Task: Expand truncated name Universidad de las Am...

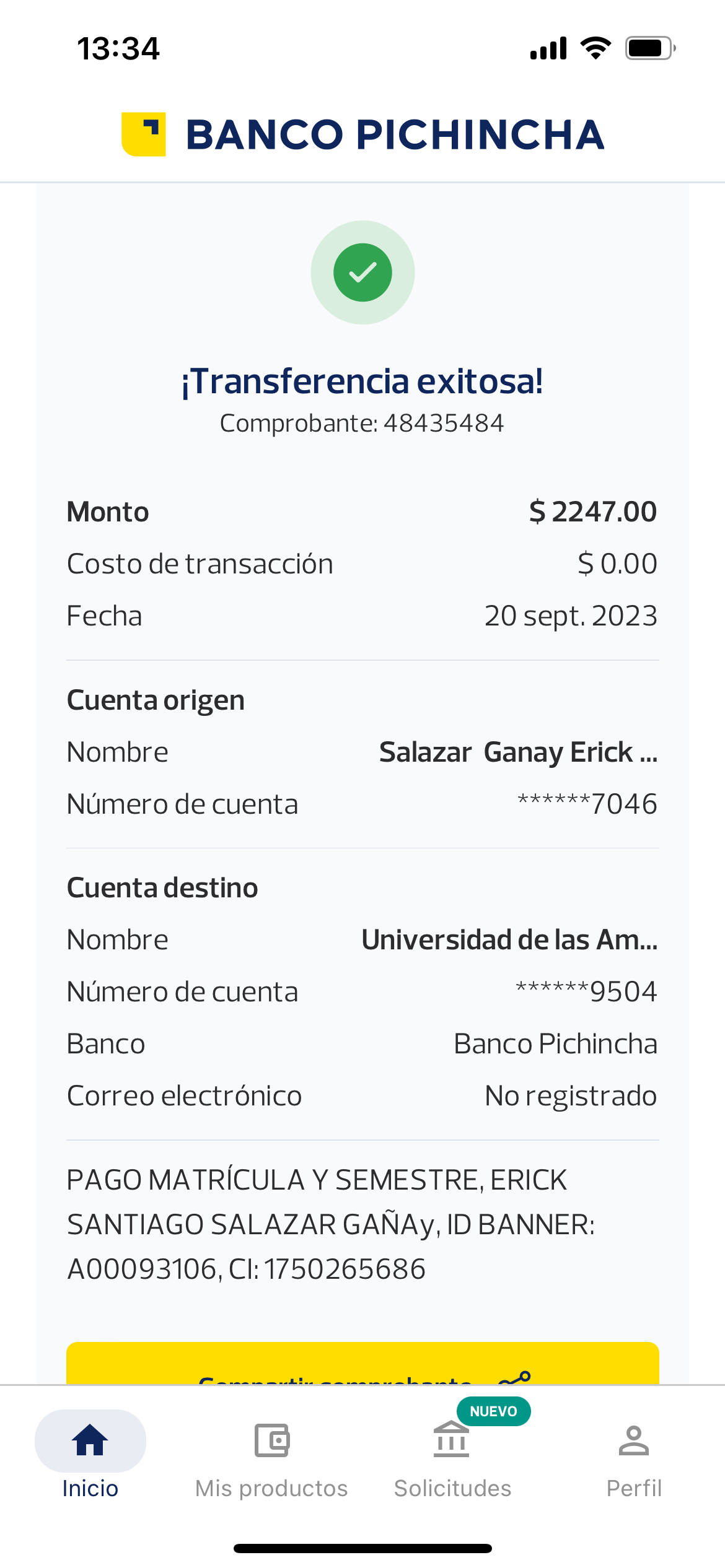Action: [509, 940]
